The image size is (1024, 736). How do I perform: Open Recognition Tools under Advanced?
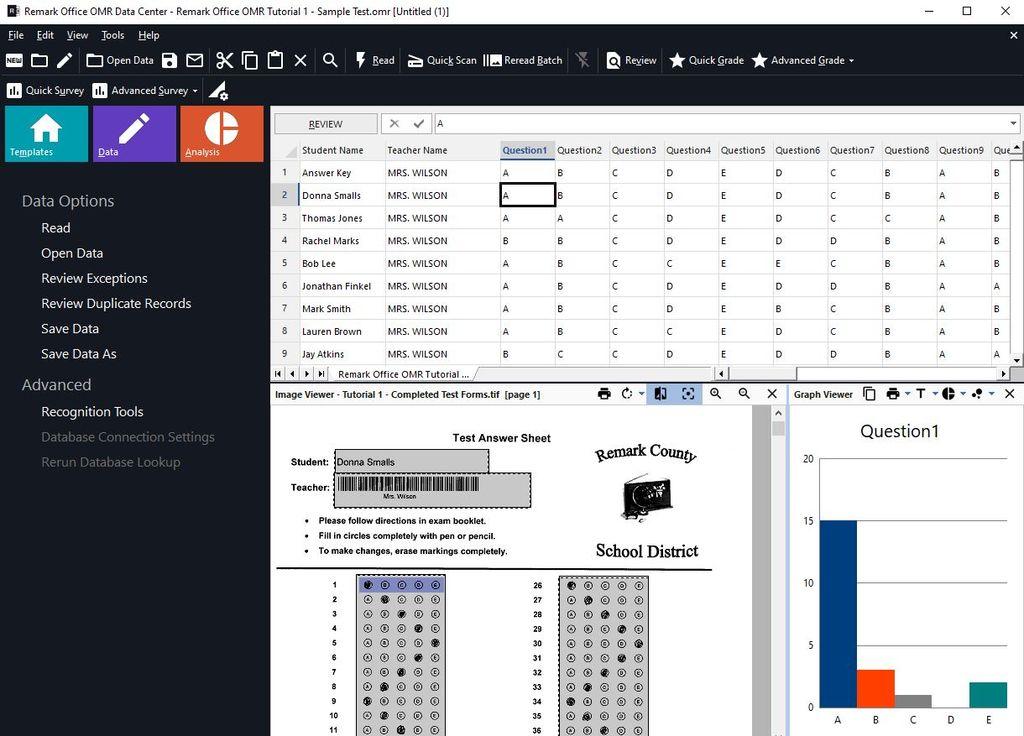tap(92, 412)
